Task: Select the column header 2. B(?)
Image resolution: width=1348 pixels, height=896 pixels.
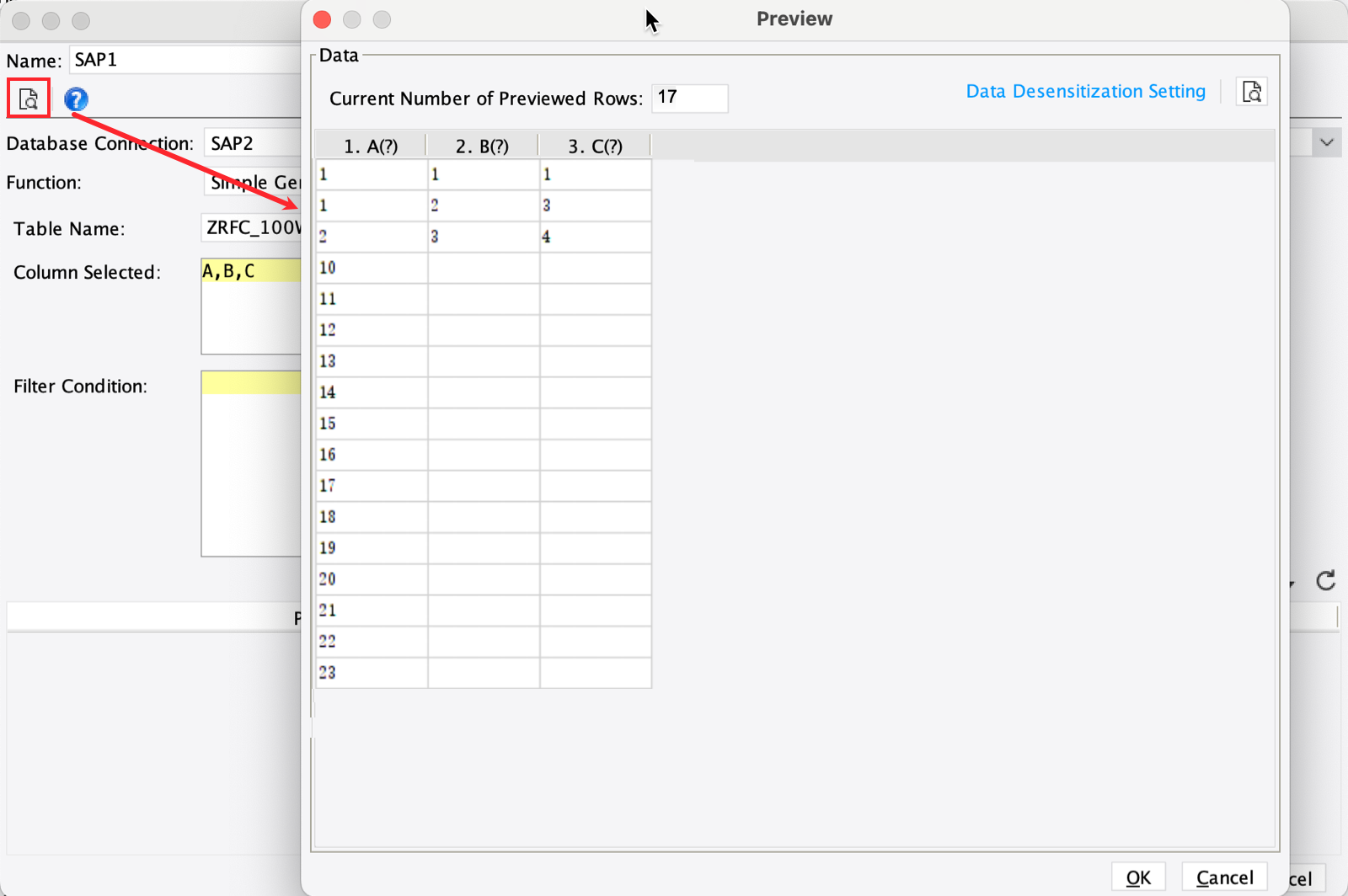Action: pos(482,146)
